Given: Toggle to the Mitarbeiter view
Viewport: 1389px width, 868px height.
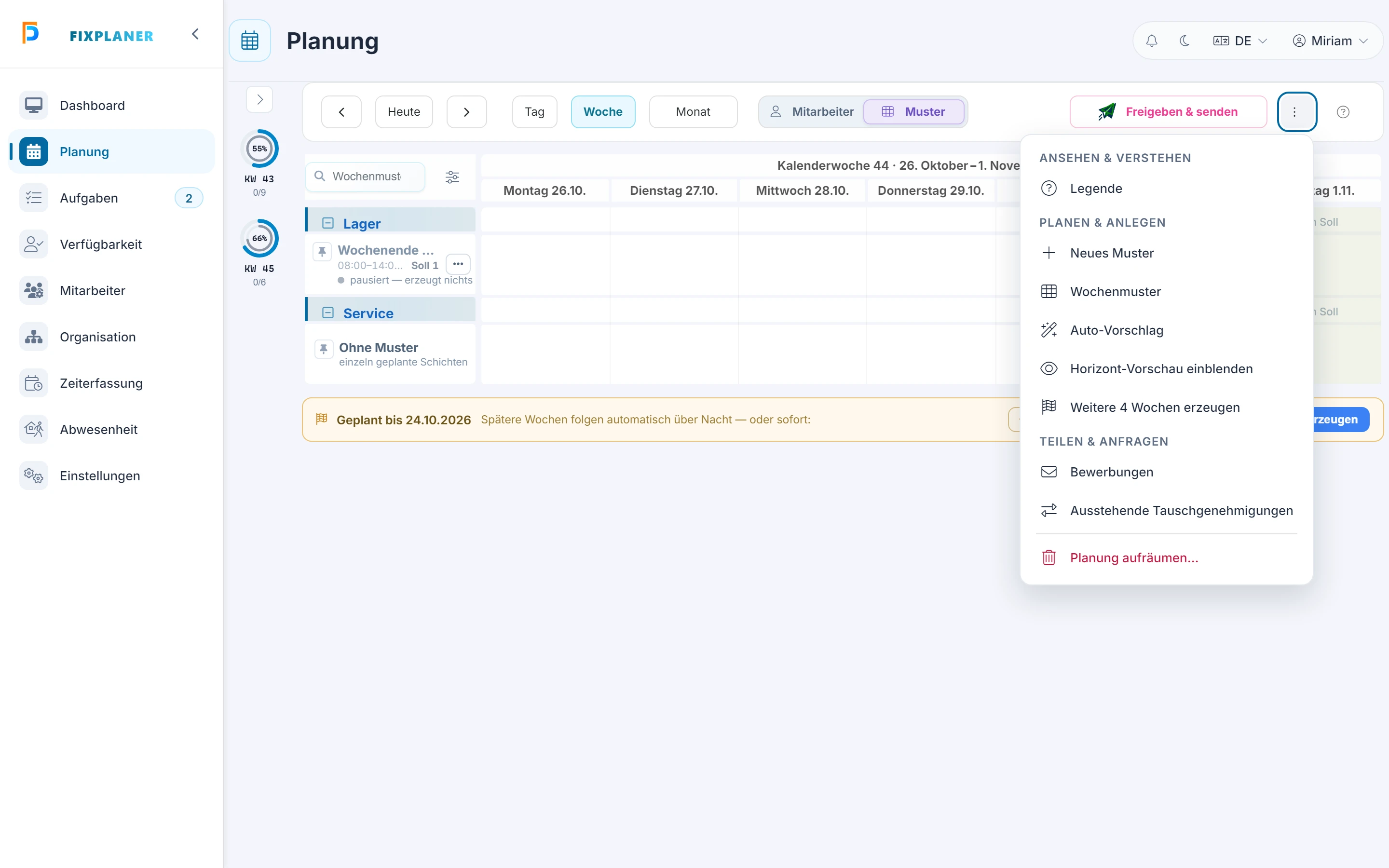Looking at the screenshot, I should click(812, 112).
